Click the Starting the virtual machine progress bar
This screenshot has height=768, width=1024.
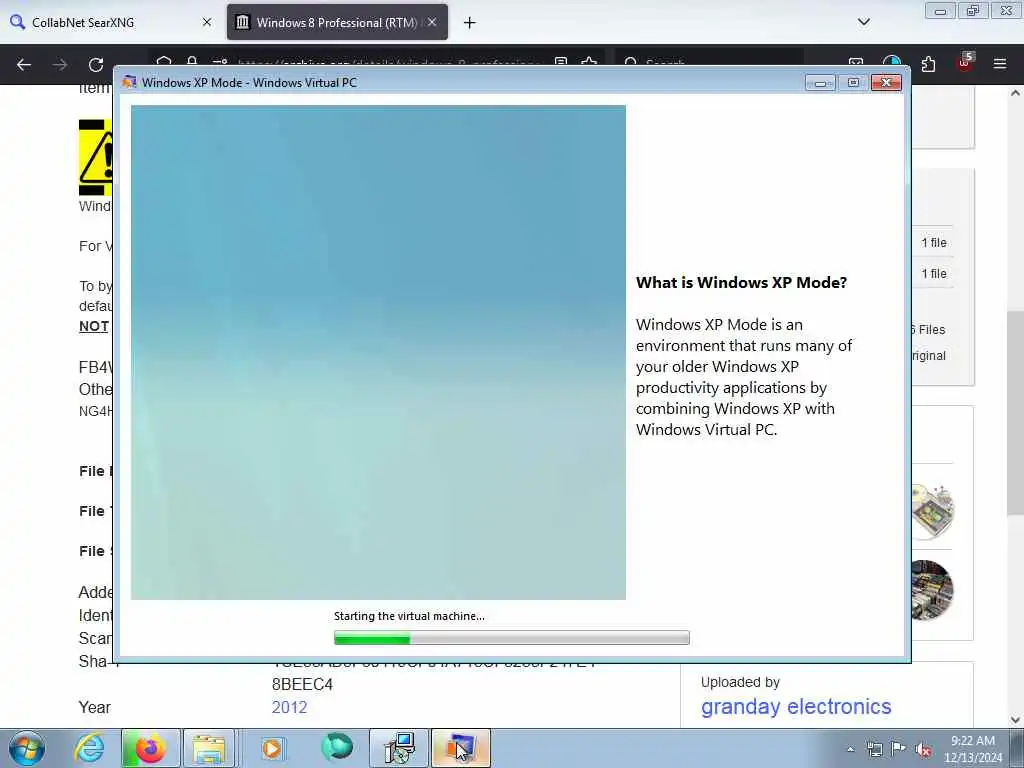tap(511, 638)
